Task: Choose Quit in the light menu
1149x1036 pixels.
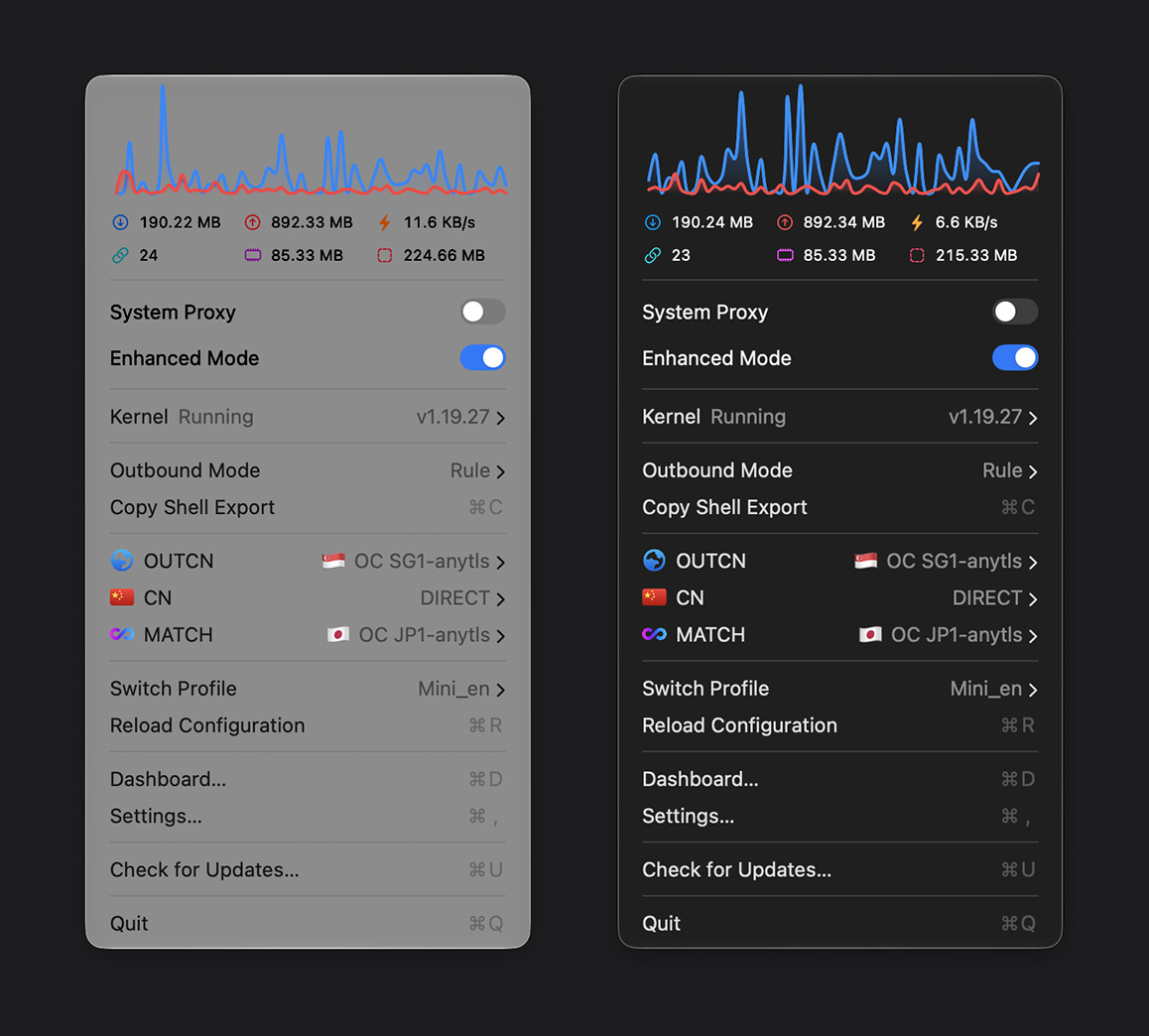Action: tap(308, 923)
